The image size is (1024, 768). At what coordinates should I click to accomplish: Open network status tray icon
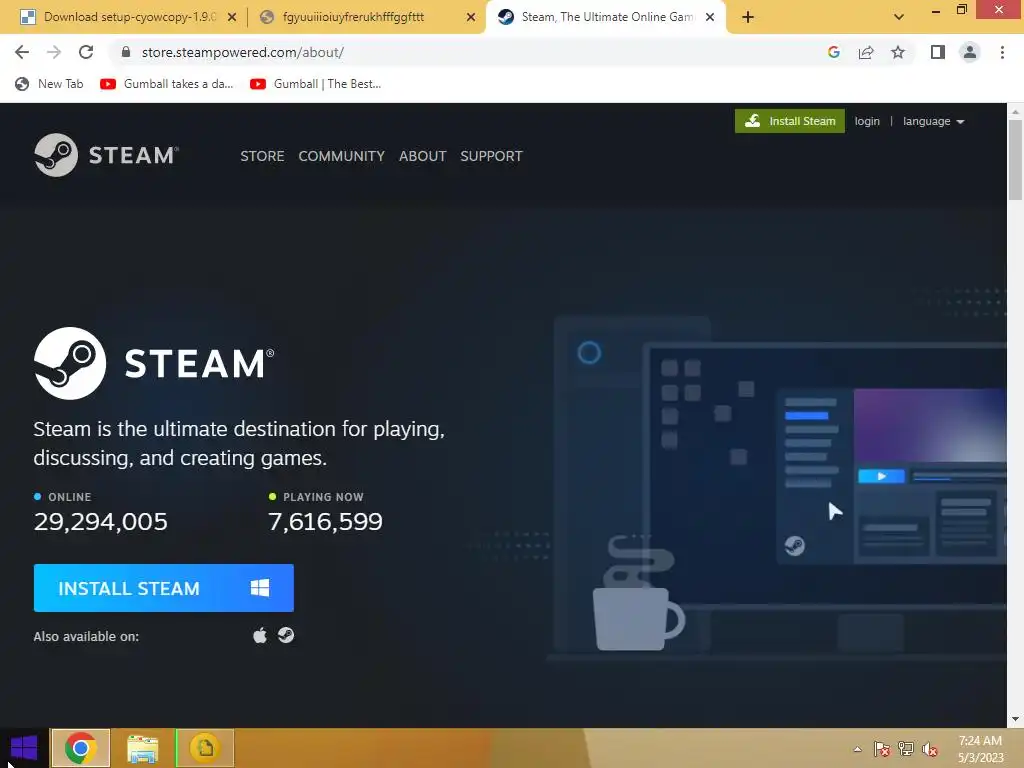tap(906, 749)
